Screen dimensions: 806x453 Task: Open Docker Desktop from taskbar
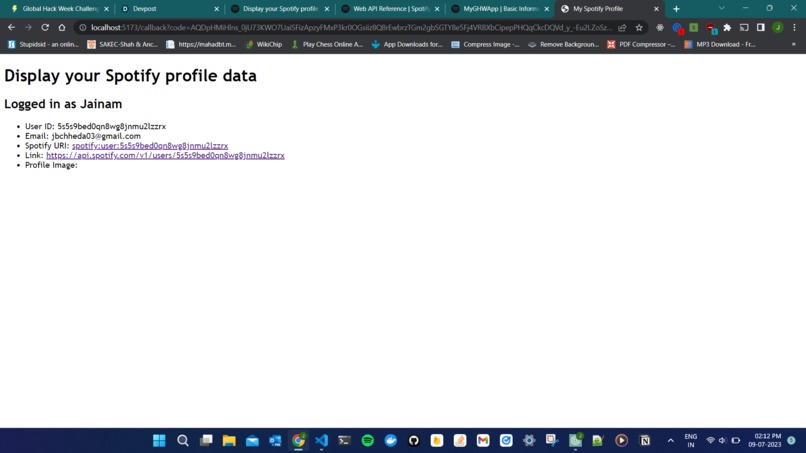coord(391,441)
